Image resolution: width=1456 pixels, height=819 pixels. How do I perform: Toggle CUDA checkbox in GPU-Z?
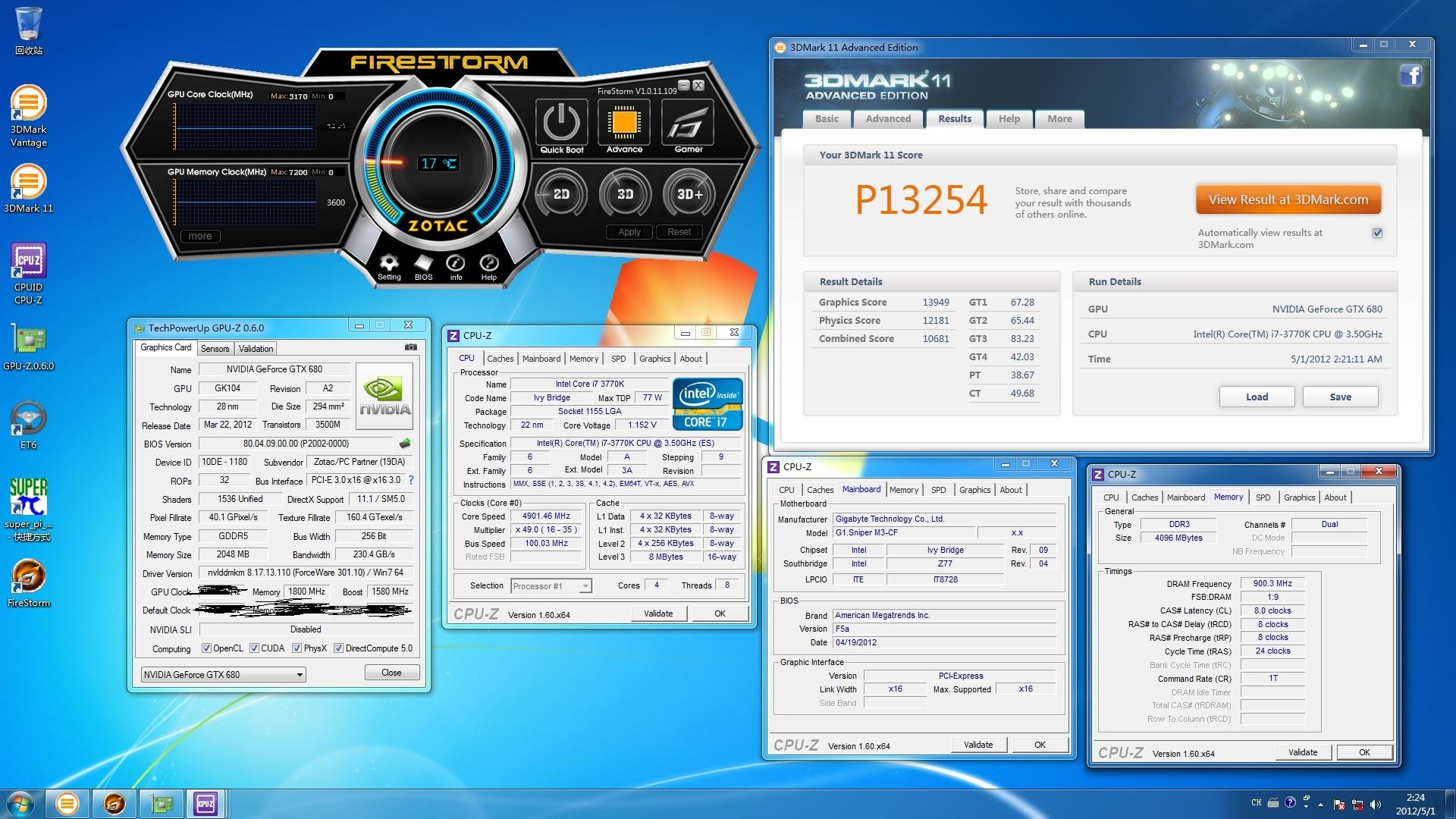[254, 648]
